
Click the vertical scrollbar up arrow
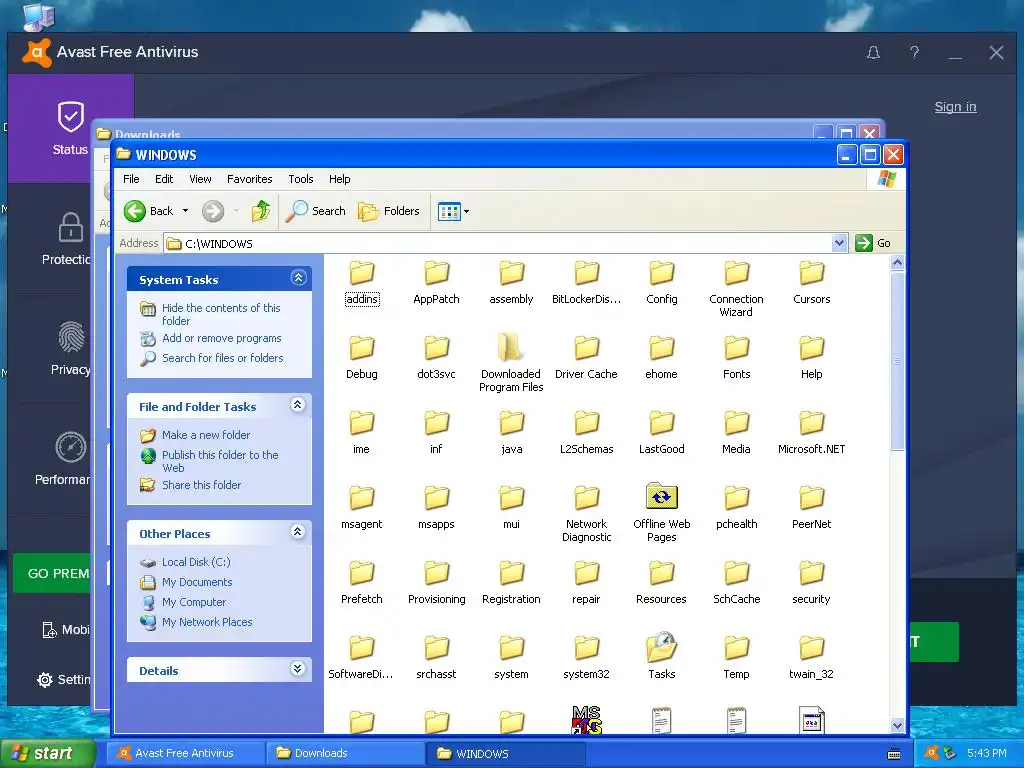pos(897,263)
